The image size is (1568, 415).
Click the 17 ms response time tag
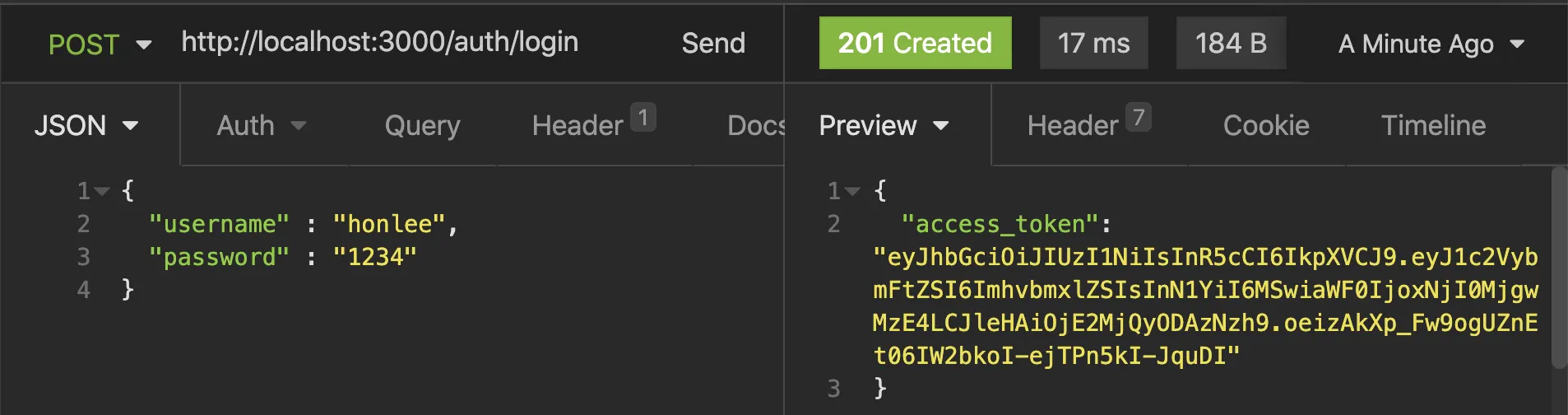click(1093, 43)
